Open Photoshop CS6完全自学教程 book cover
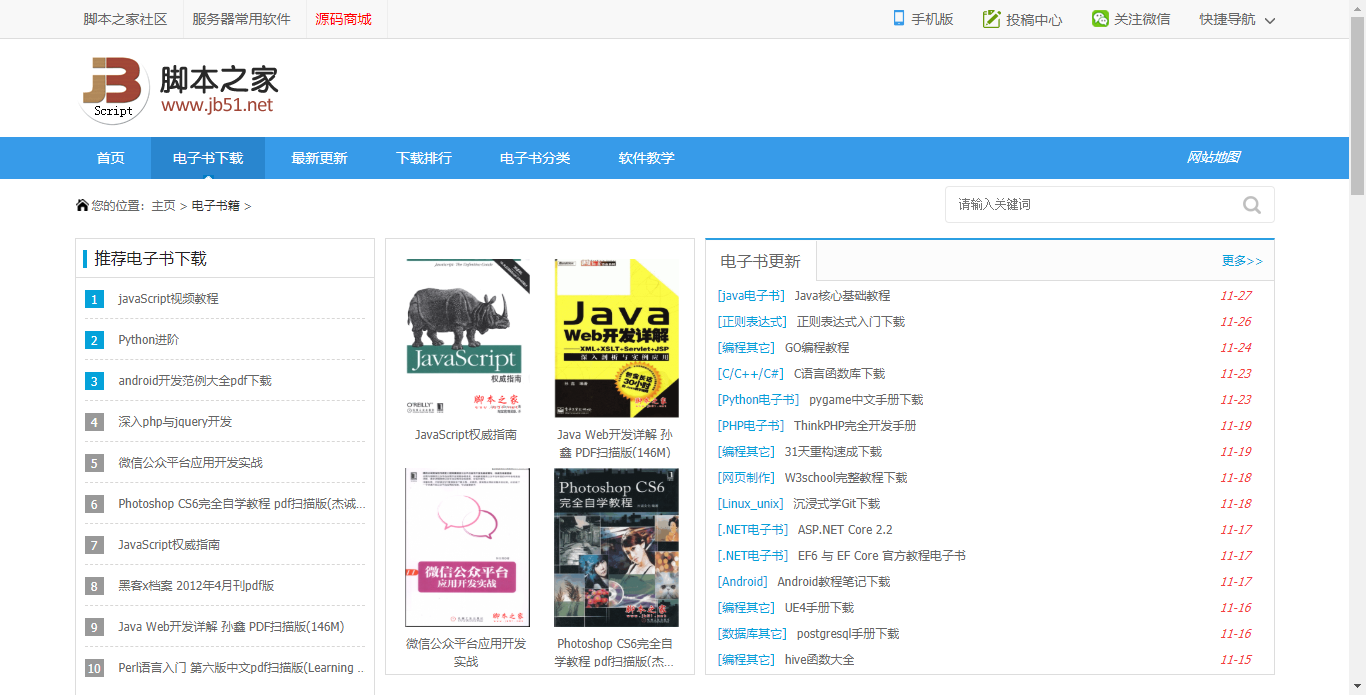 (x=616, y=547)
